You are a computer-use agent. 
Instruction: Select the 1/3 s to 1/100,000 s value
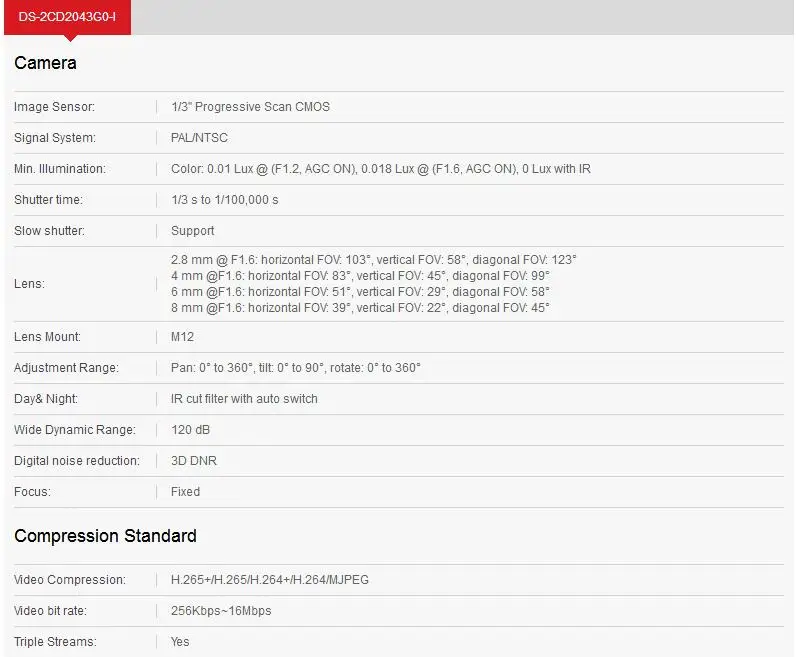click(x=224, y=200)
